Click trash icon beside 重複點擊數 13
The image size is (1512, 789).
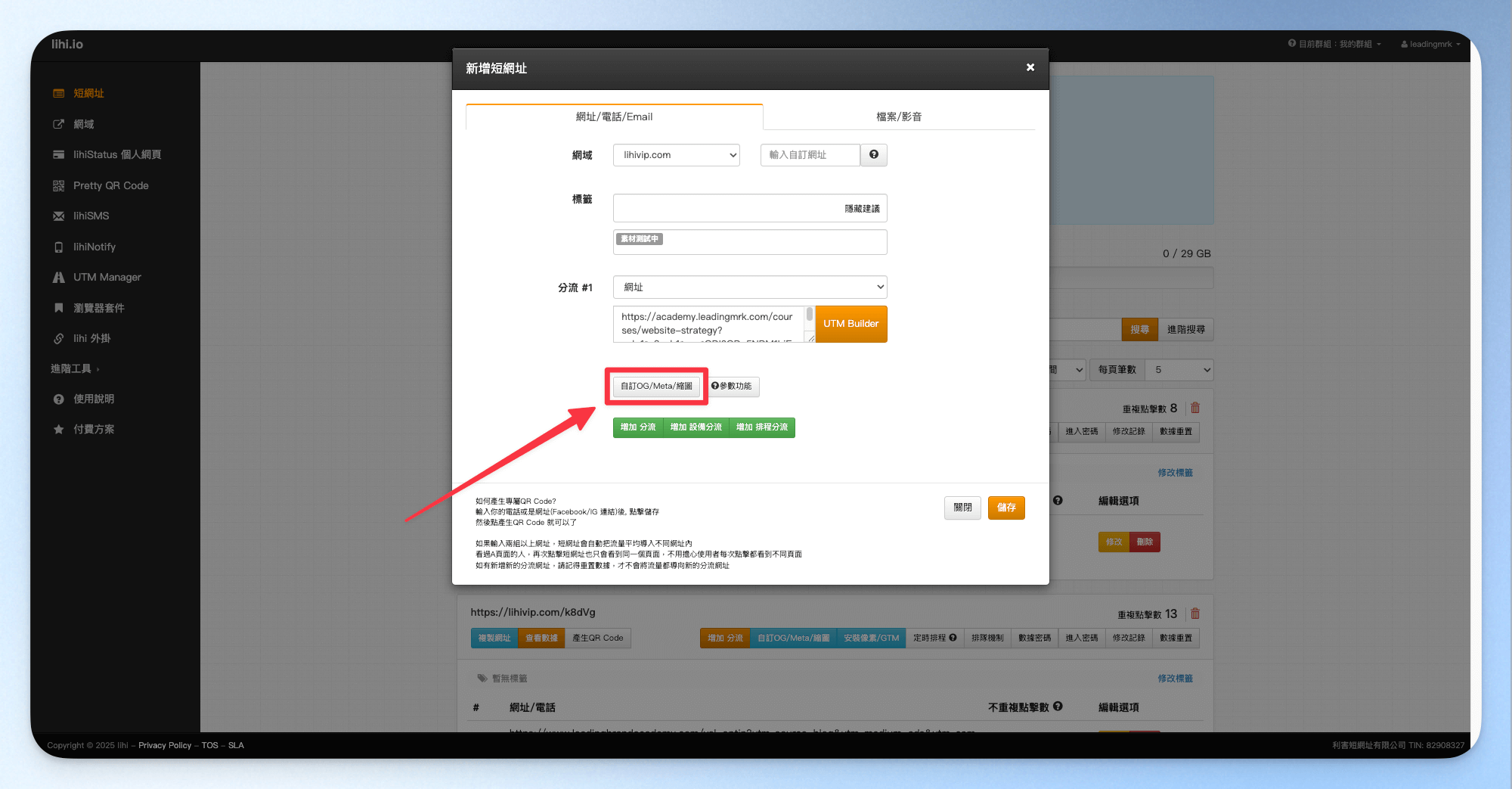(x=1195, y=613)
